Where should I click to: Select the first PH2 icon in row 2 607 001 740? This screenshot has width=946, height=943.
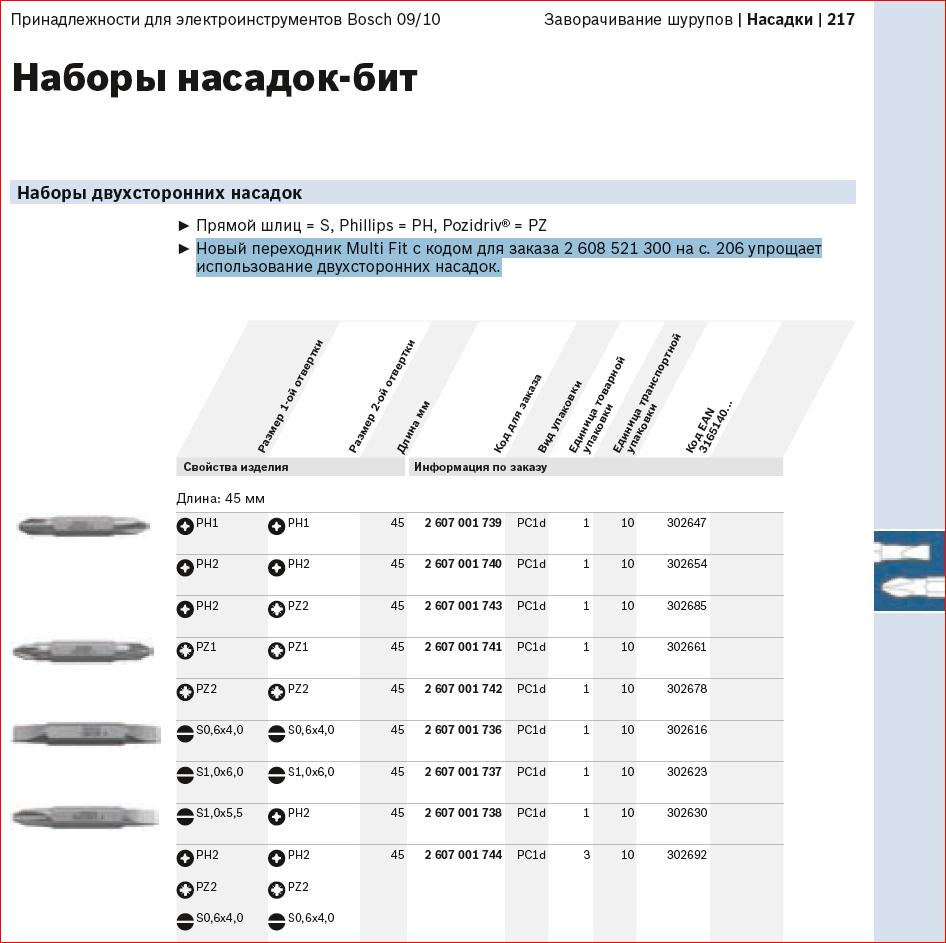[x=185, y=568]
